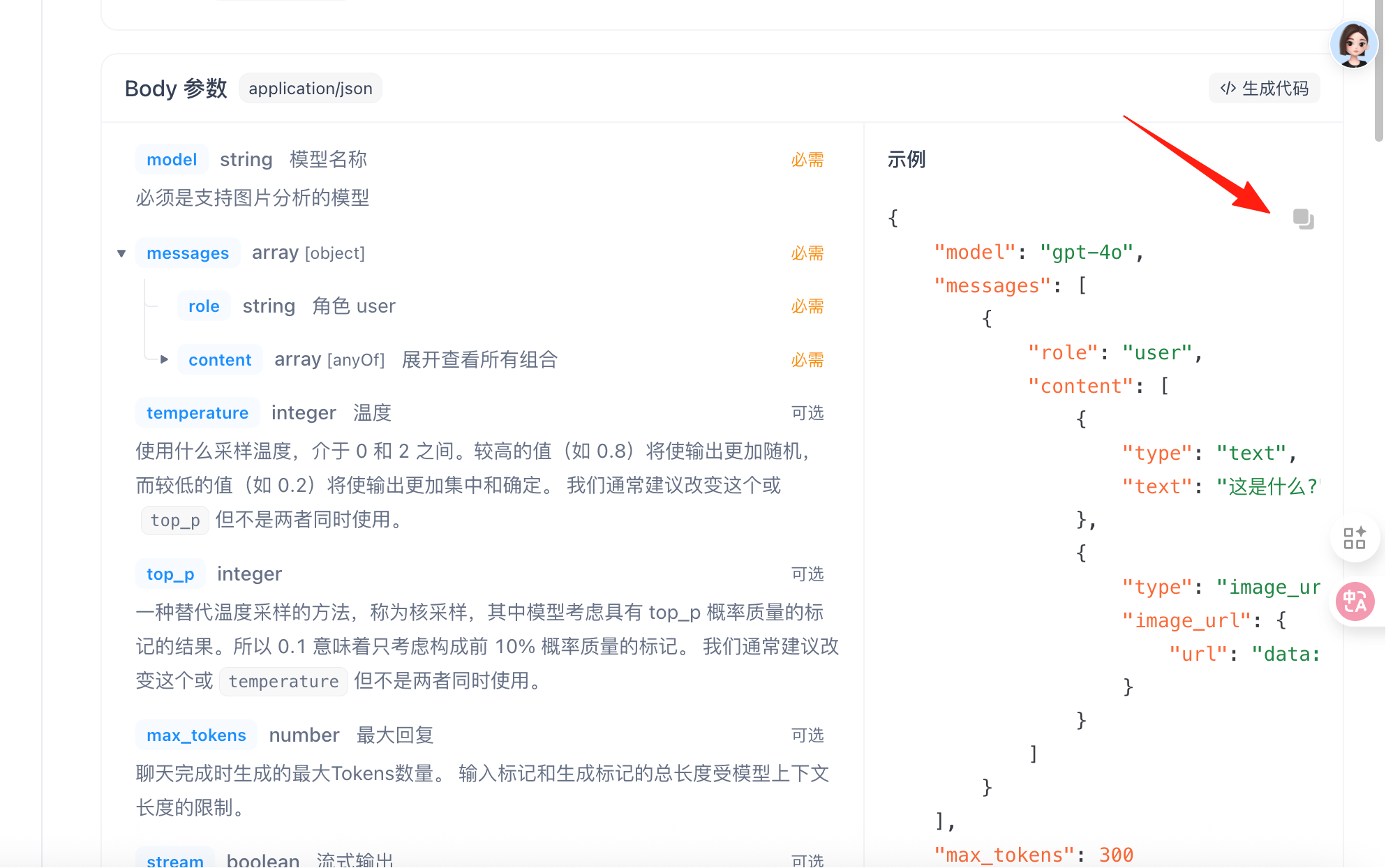Select the top_p parameter tag
This screenshot has height=868, width=1386.
point(170,574)
